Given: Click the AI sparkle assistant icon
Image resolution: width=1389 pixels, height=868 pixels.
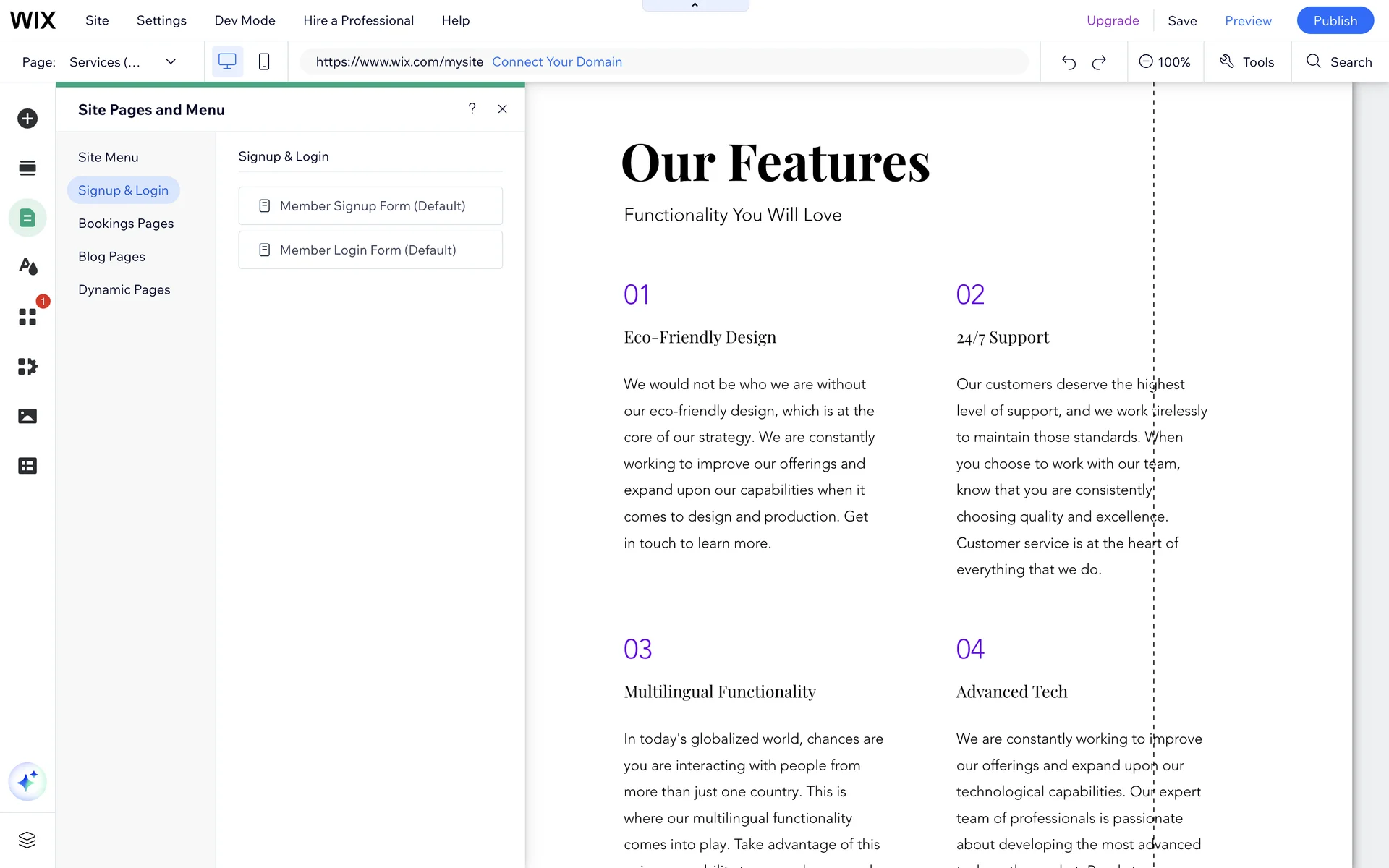Looking at the screenshot, I should (27, 782).
